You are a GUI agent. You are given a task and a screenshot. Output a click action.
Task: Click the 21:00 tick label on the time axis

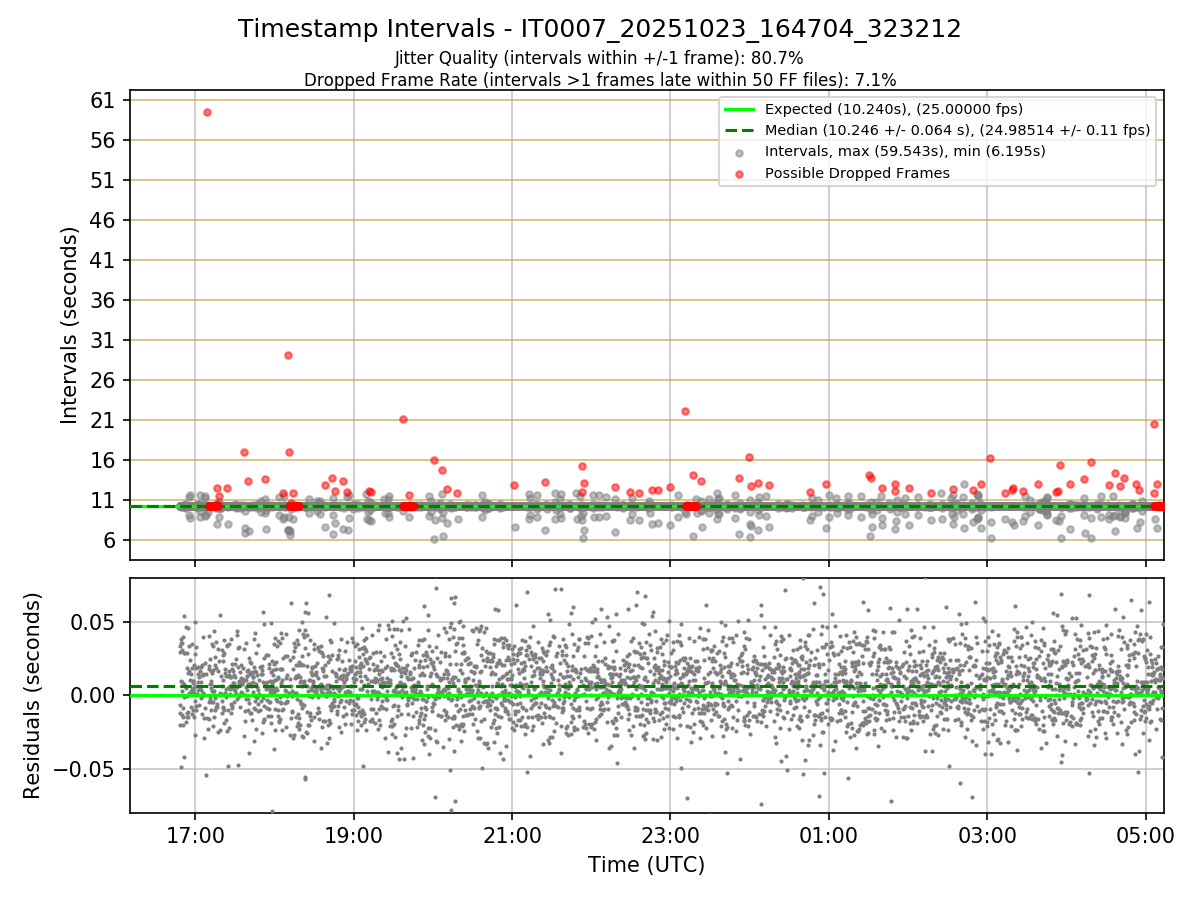(512, 834)
